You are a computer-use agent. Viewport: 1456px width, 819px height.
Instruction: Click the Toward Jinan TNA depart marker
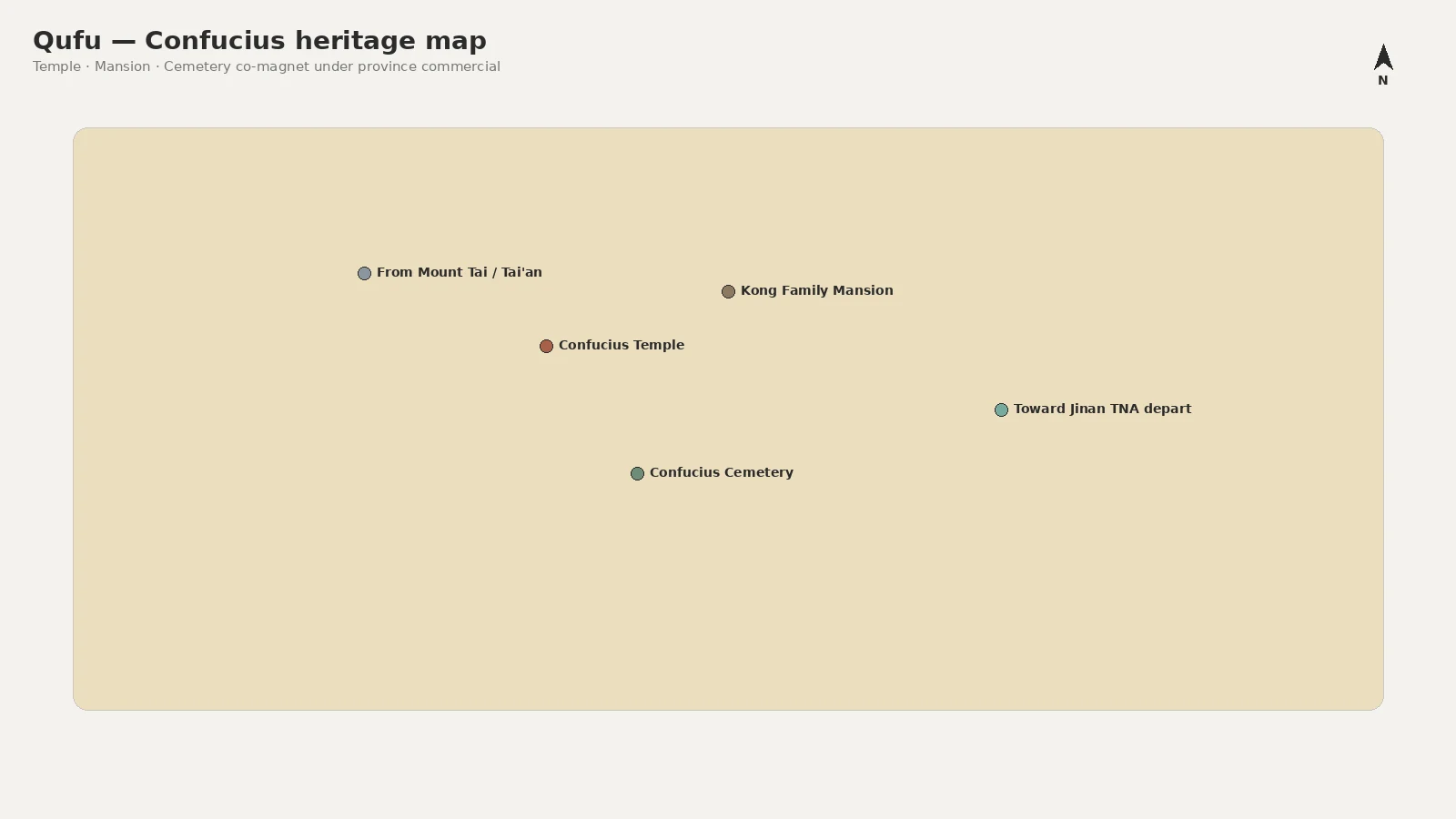point(1001,409)
